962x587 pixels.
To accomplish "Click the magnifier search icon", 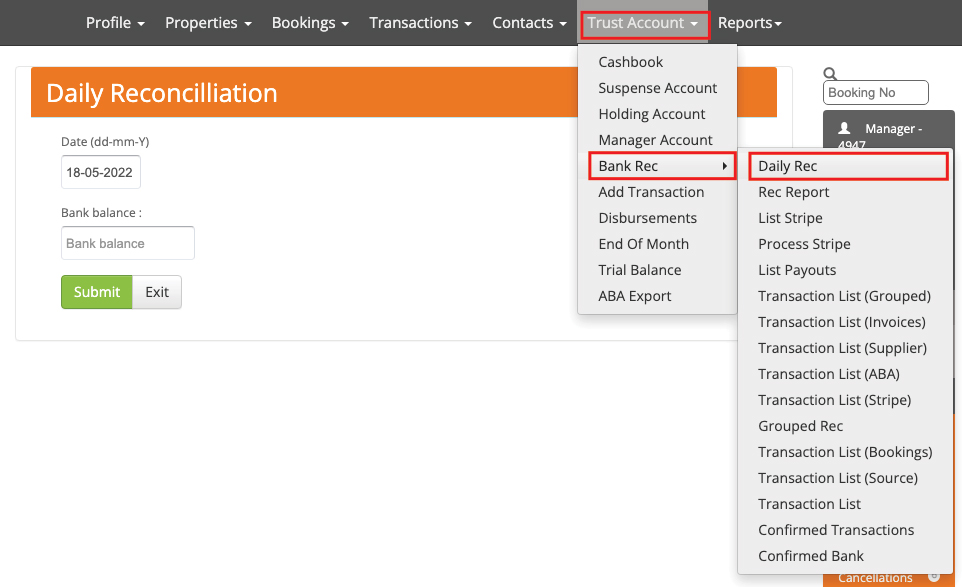I will [830, 73].
